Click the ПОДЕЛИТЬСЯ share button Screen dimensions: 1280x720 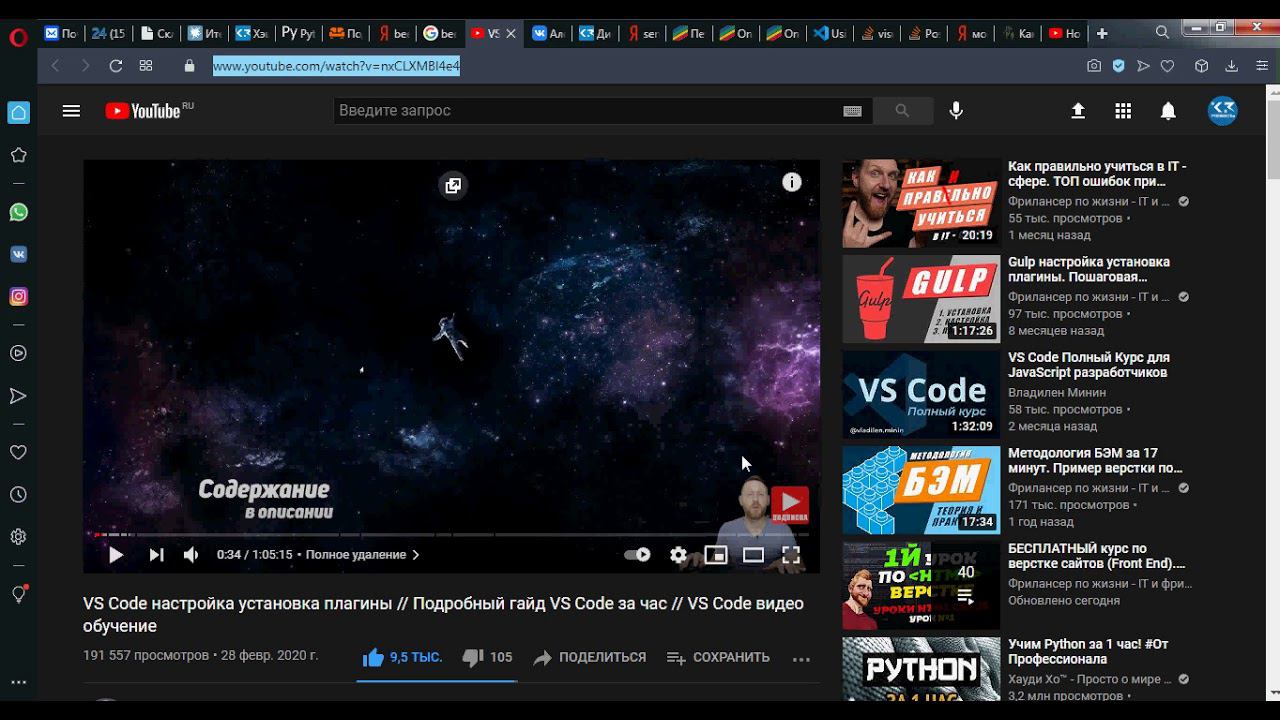(589, 657)
